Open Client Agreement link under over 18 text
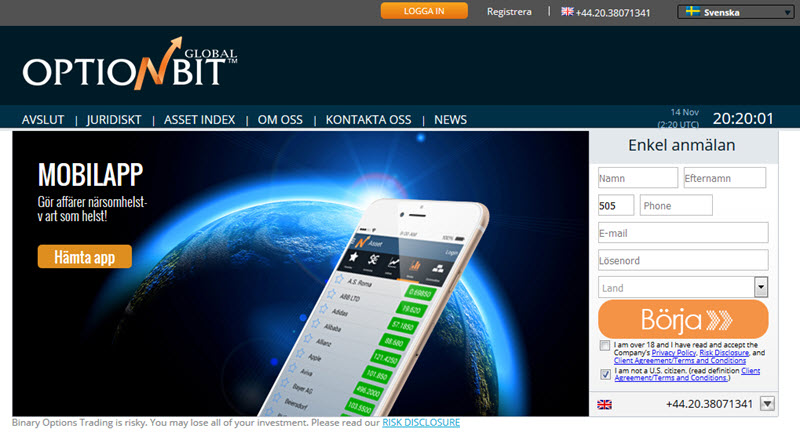This screenshot has width=800, height=436. click(x=680, y=361)
